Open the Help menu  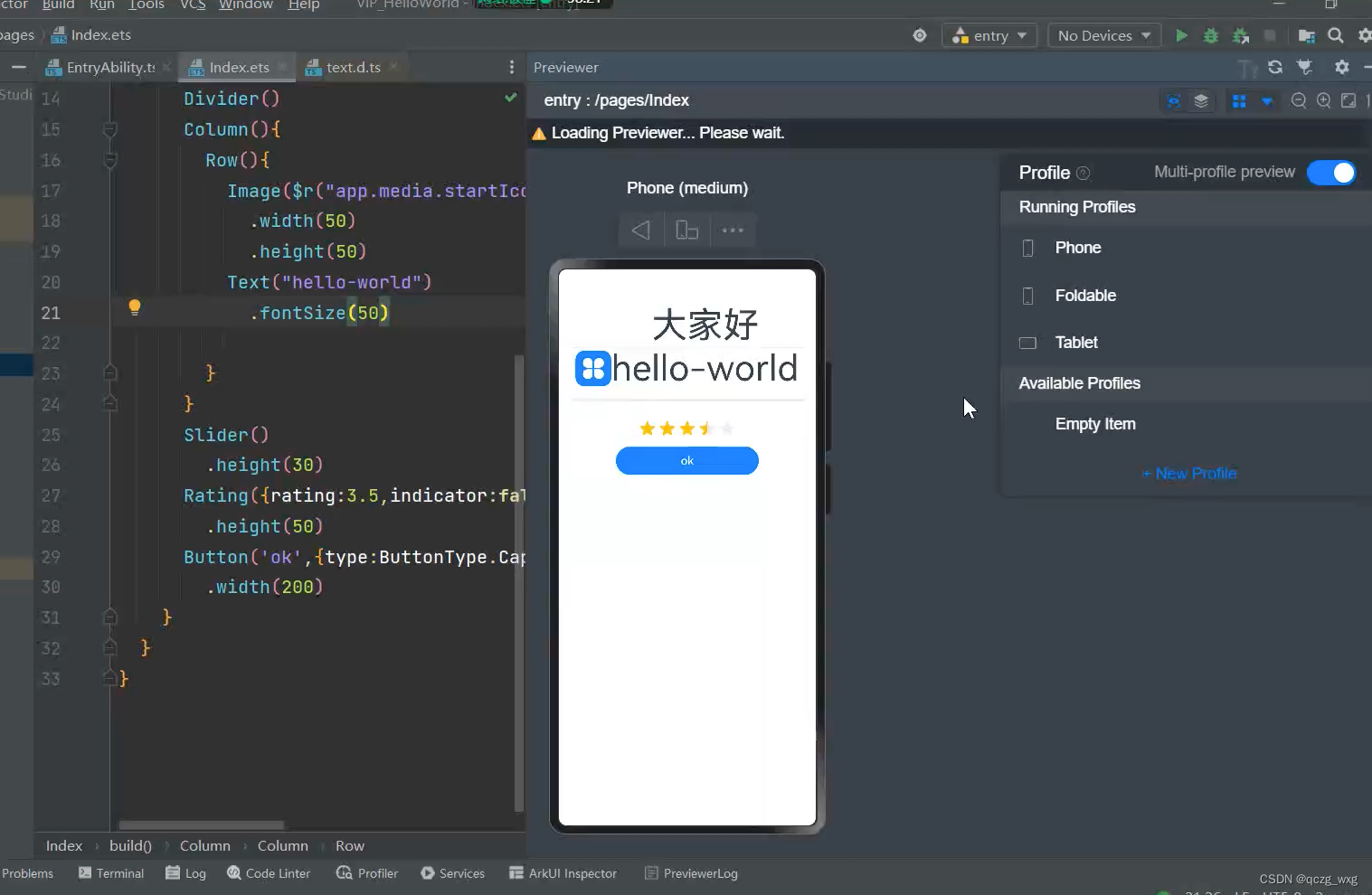click(x=304, y=5)
